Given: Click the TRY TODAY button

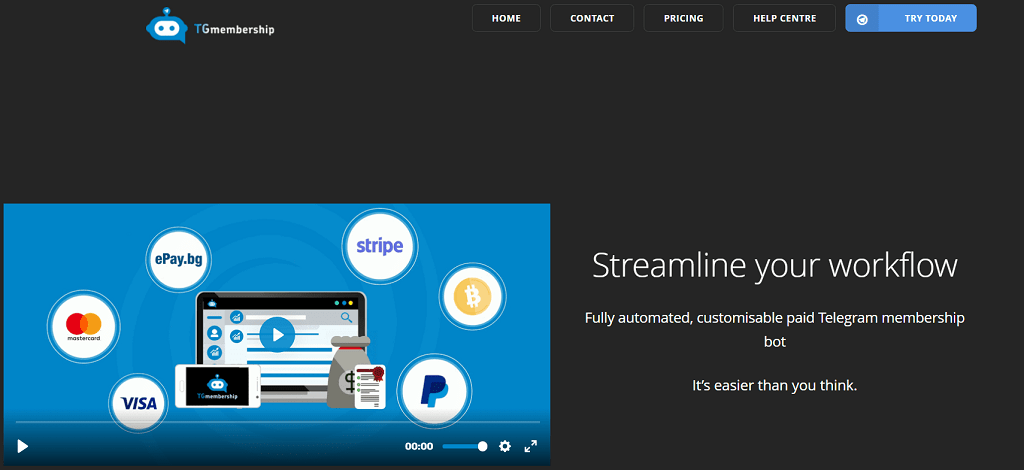Looking at the screenshot, I should tap(911, 18).
